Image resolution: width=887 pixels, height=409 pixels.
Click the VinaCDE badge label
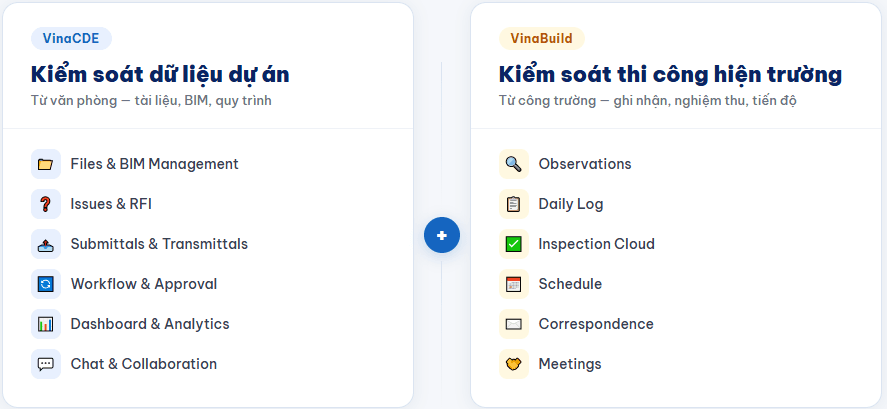(x=71, y=38)
